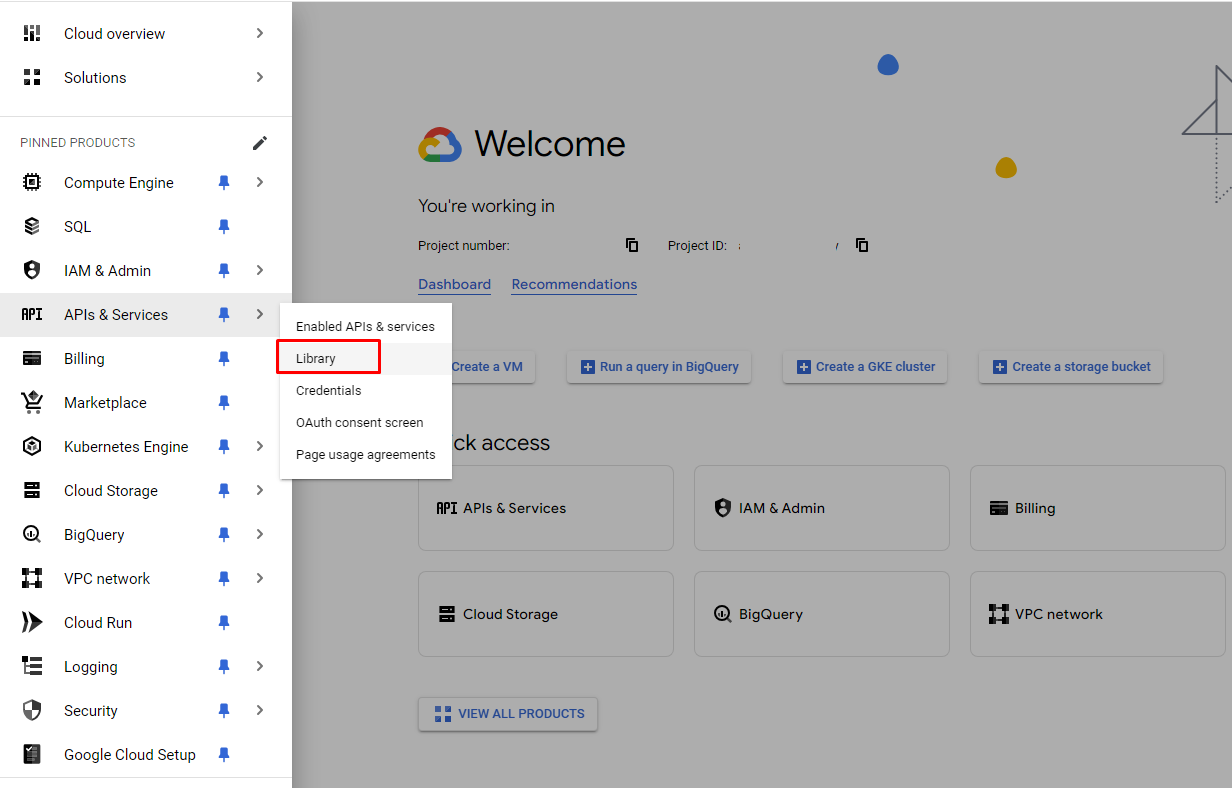Expand the IAM & Admin submenu chevron
Viewport: 1232px width, 788px height.
[260, 270]
